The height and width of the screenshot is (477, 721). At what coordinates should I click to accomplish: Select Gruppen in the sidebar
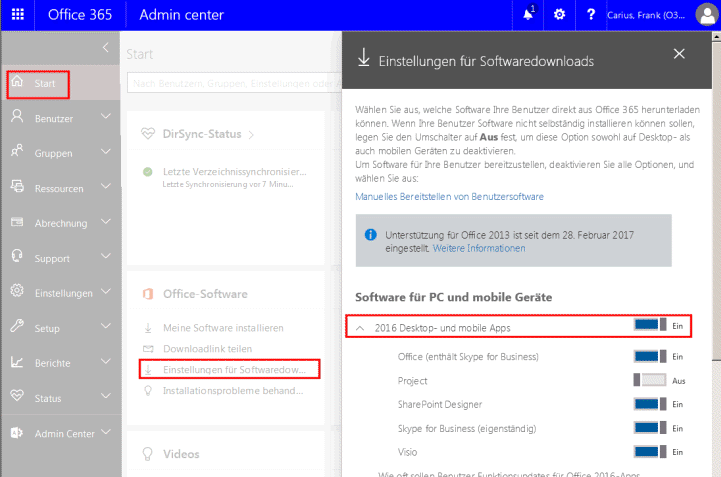[x=53, y=154]
